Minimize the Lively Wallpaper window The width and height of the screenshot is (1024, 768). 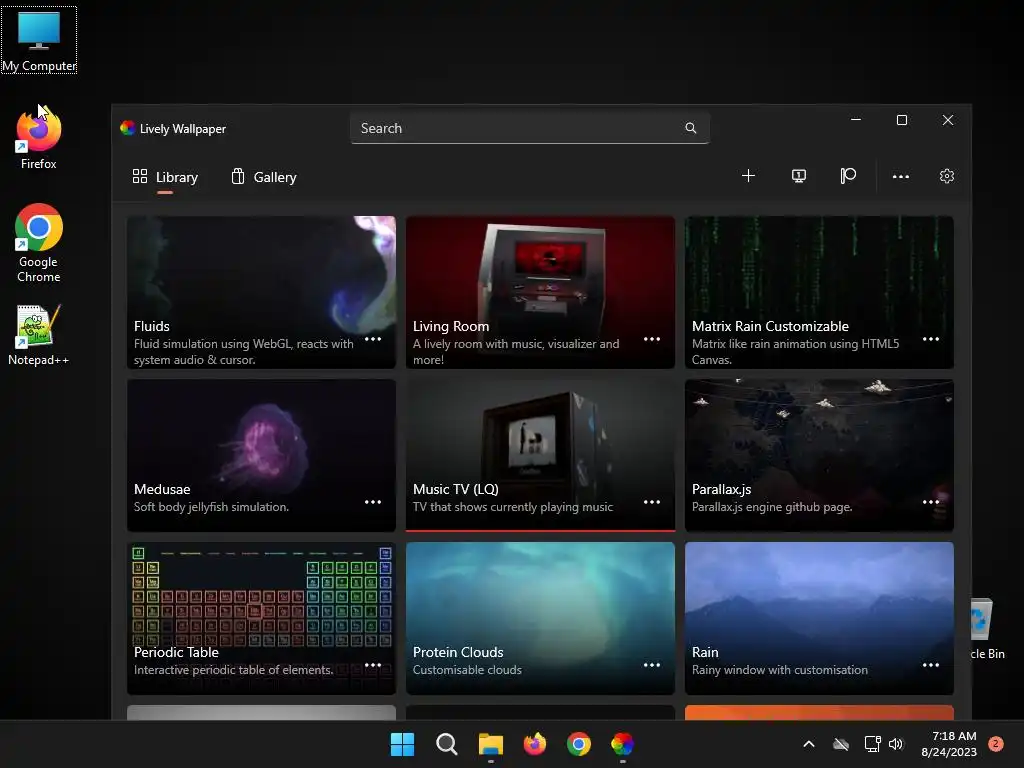856,120
